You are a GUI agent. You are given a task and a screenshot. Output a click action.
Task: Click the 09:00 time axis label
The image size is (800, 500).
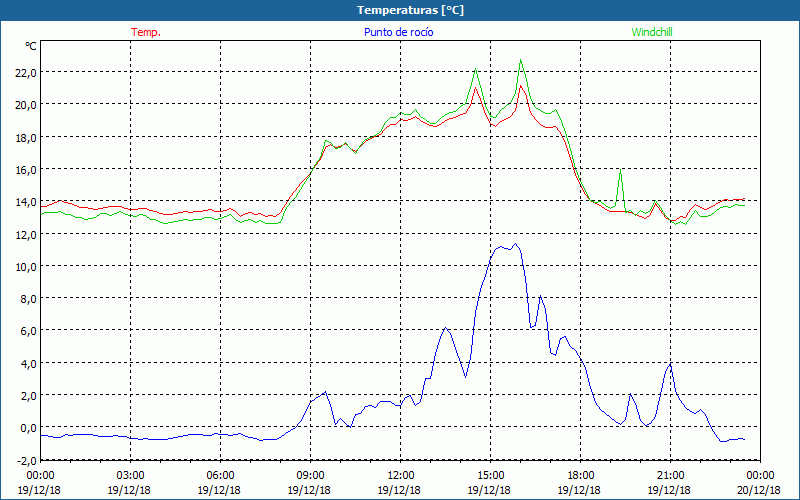tap(310, 476)
